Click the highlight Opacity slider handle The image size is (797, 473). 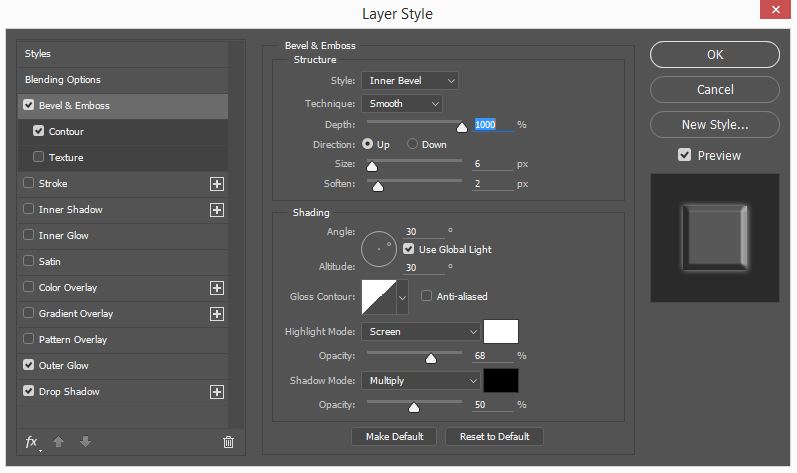pos(431,358)
